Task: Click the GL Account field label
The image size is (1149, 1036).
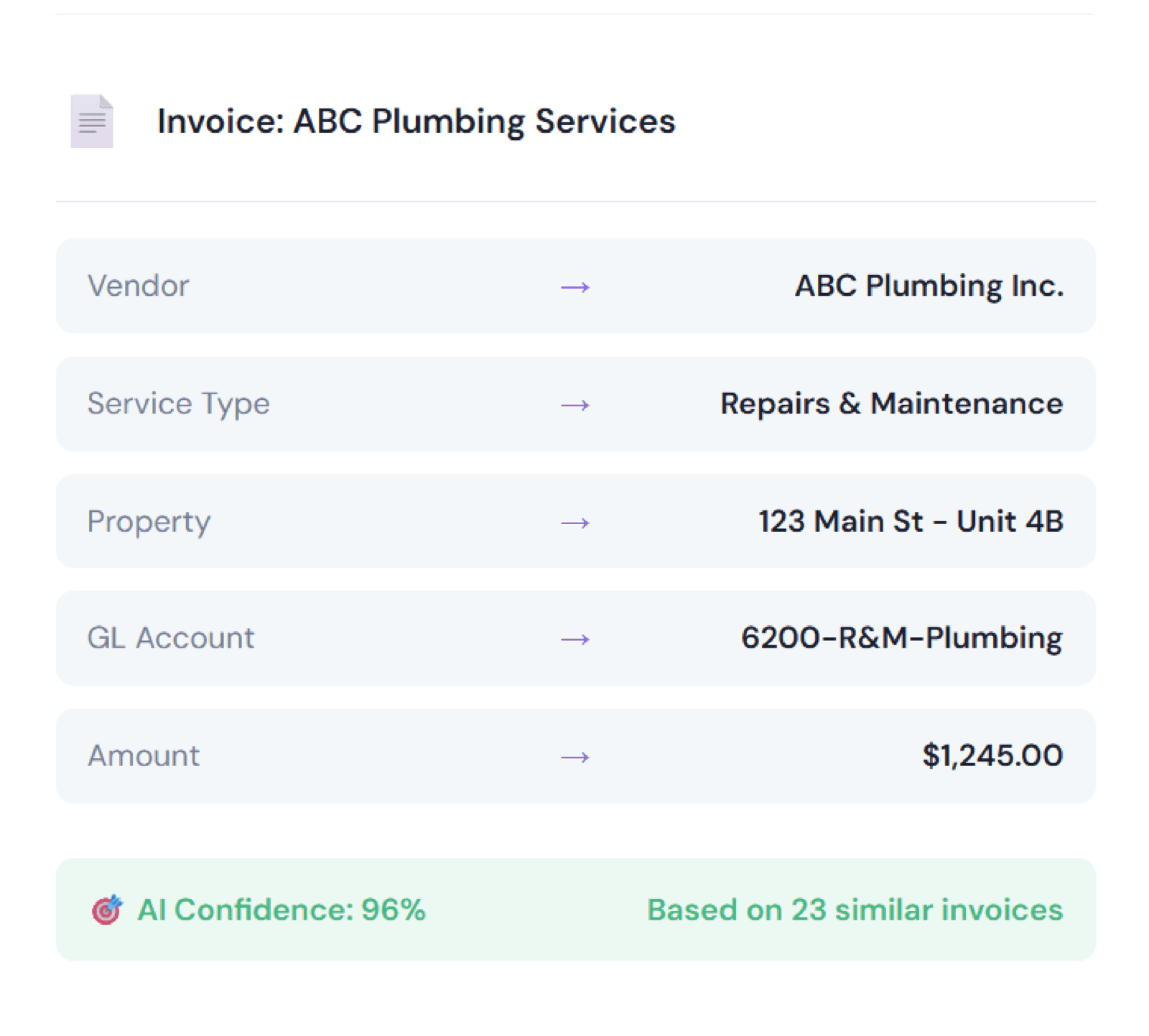Action: pos(171,638)
